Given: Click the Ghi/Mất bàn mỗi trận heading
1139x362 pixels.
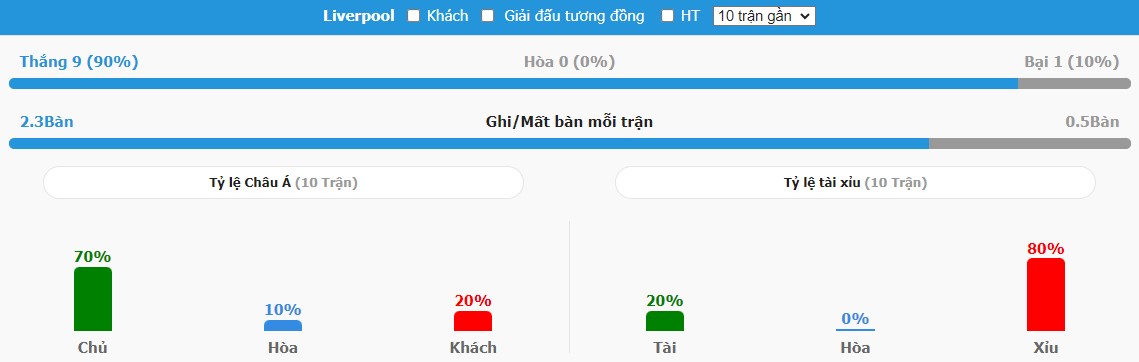Looking at the screenshot, I should [x=570, y=122].
